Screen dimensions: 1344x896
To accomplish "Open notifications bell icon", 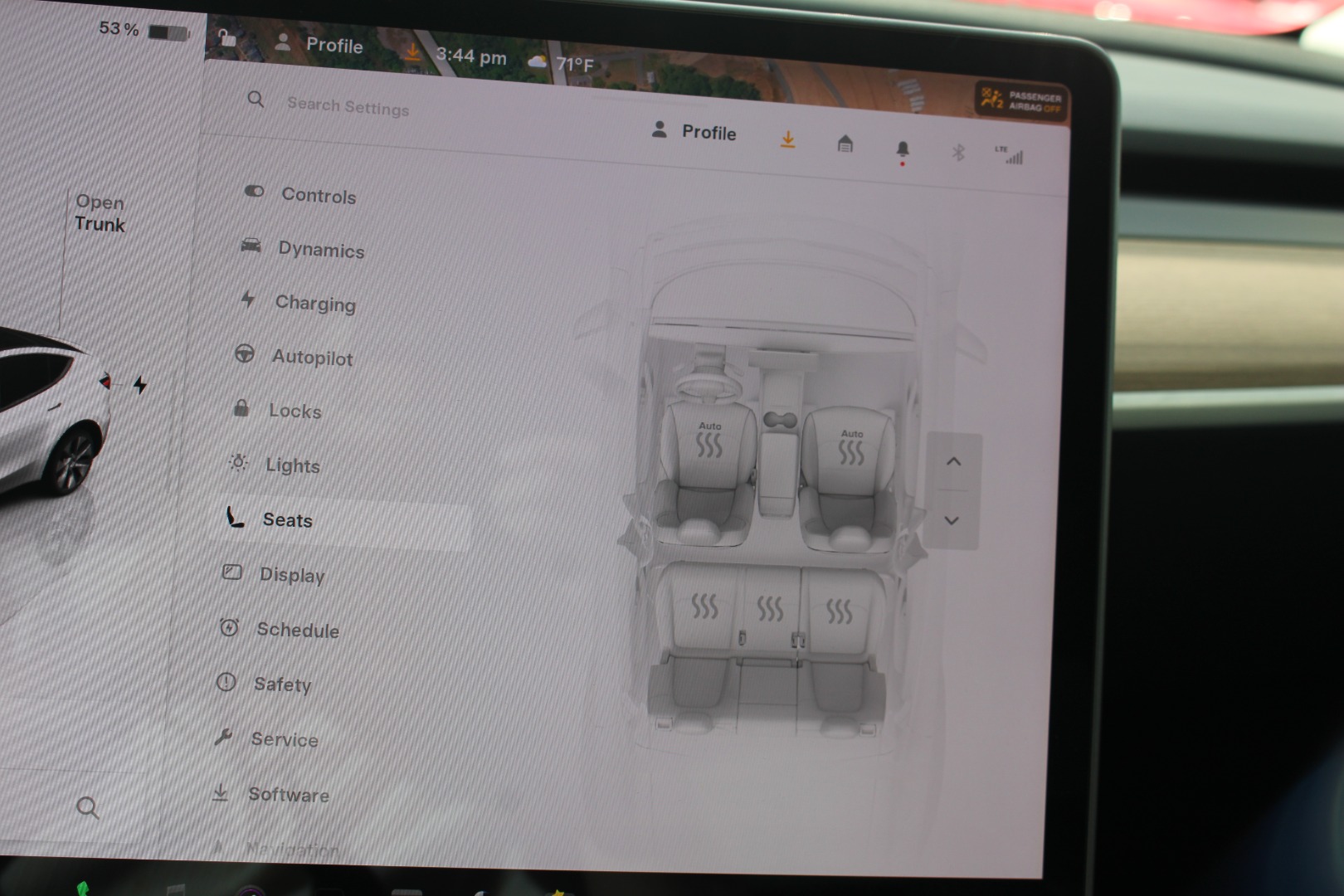I will (x=903, y=149).
